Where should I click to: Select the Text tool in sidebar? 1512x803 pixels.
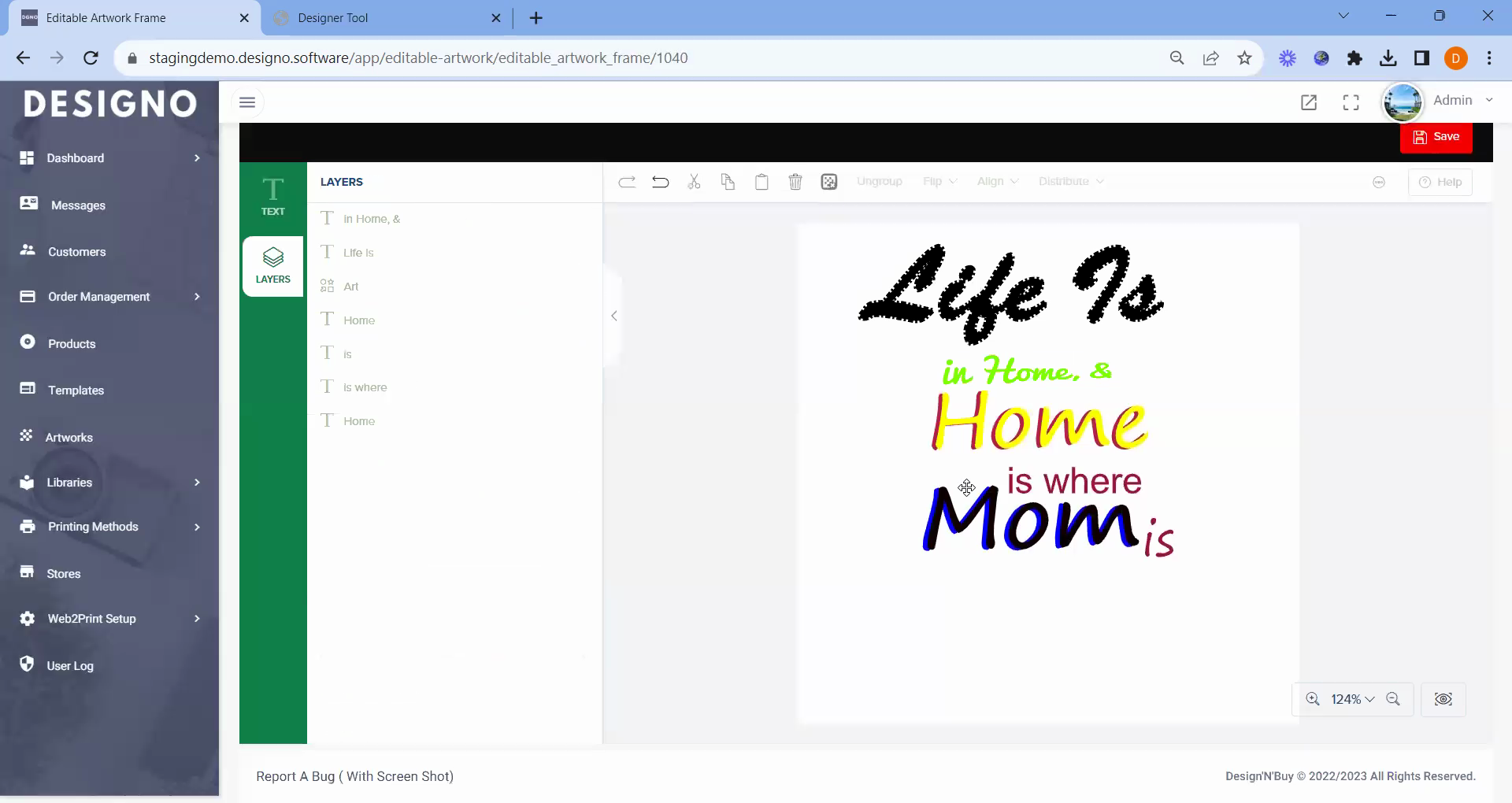coord(272,197)
